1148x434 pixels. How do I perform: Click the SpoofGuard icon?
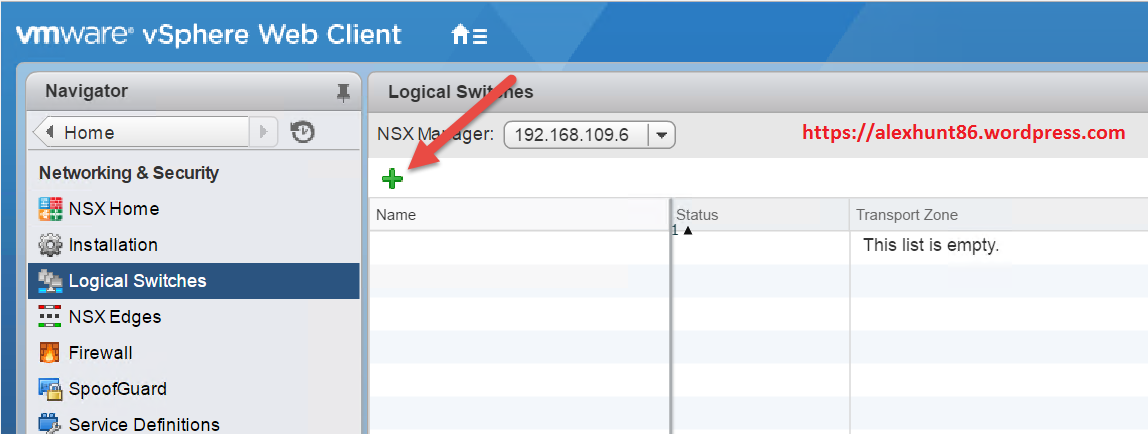[51, 389]
